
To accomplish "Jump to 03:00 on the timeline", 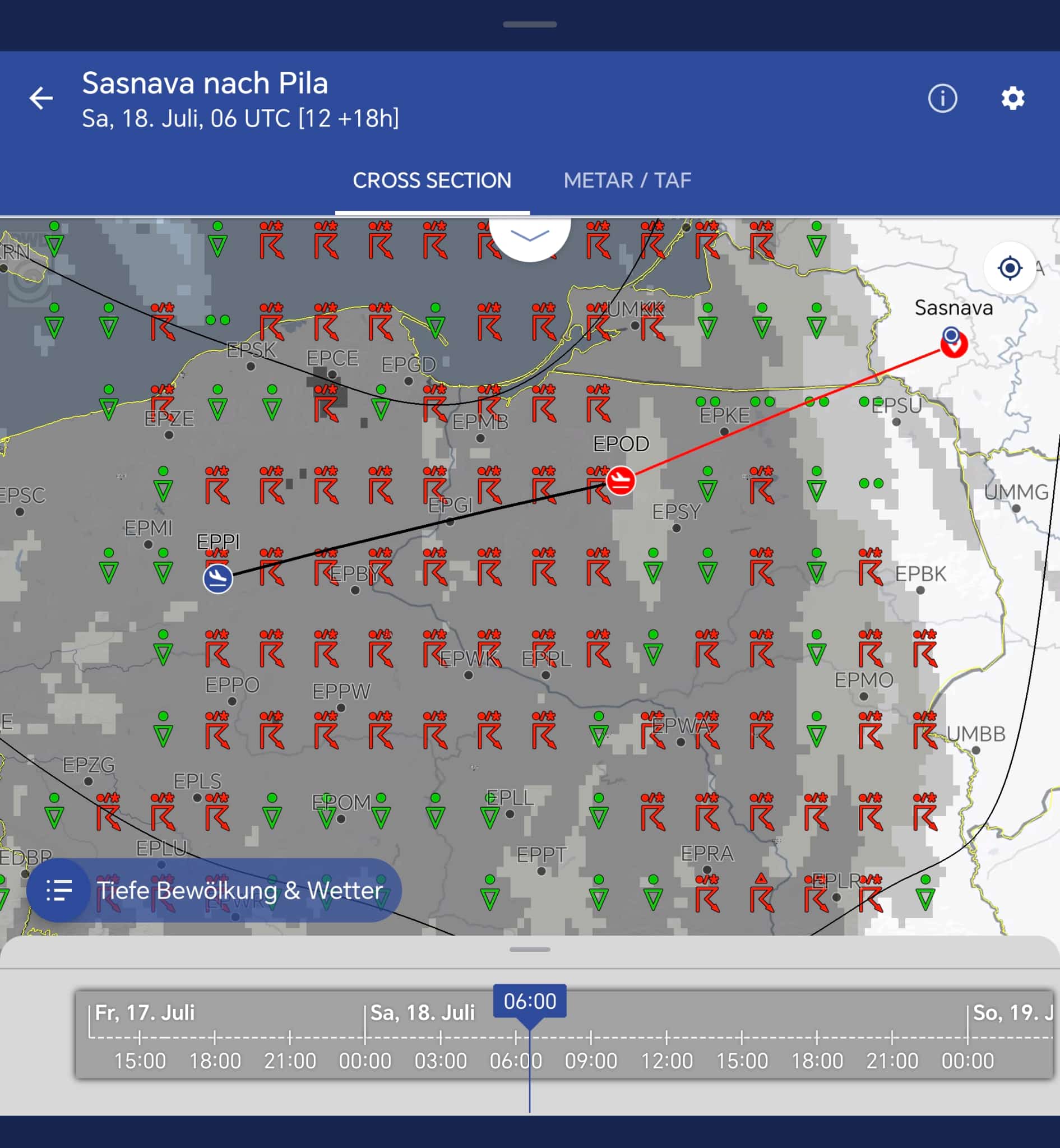I will 441,1061.
